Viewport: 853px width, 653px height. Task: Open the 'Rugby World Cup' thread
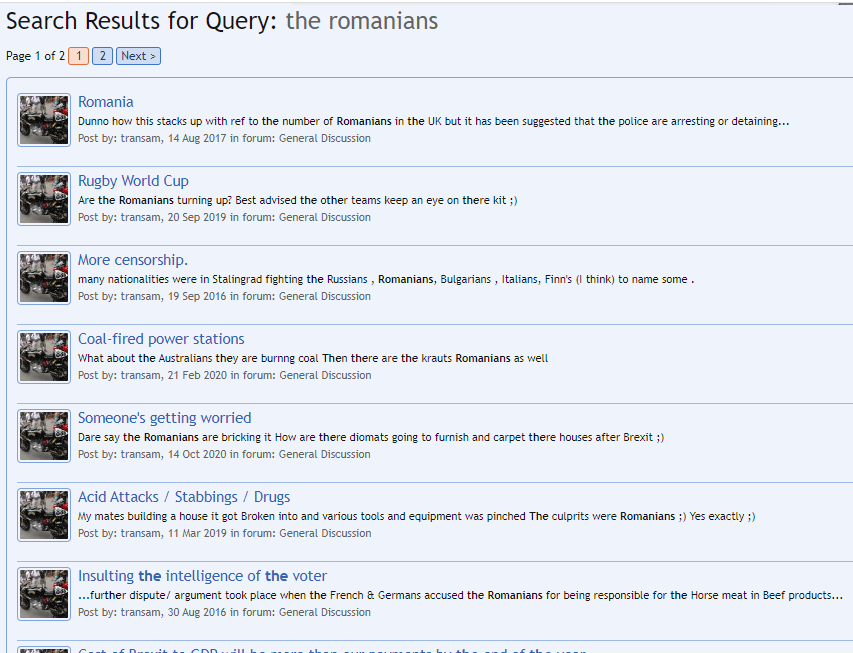(133, 181)
